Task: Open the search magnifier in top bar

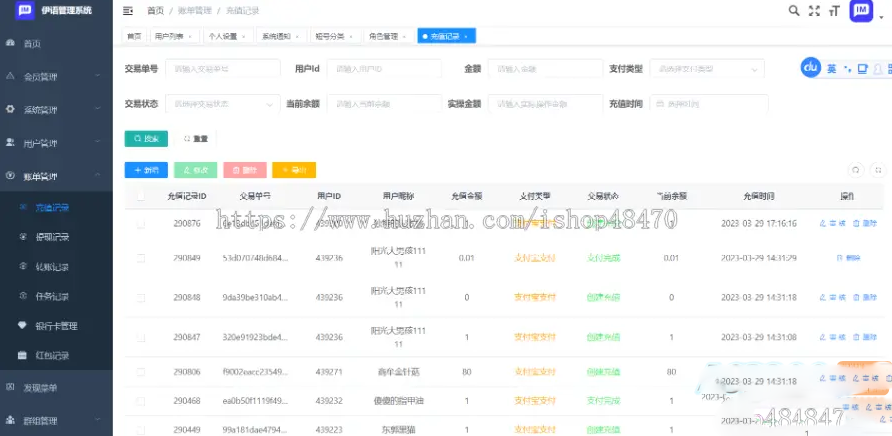Action: (793, 11)
